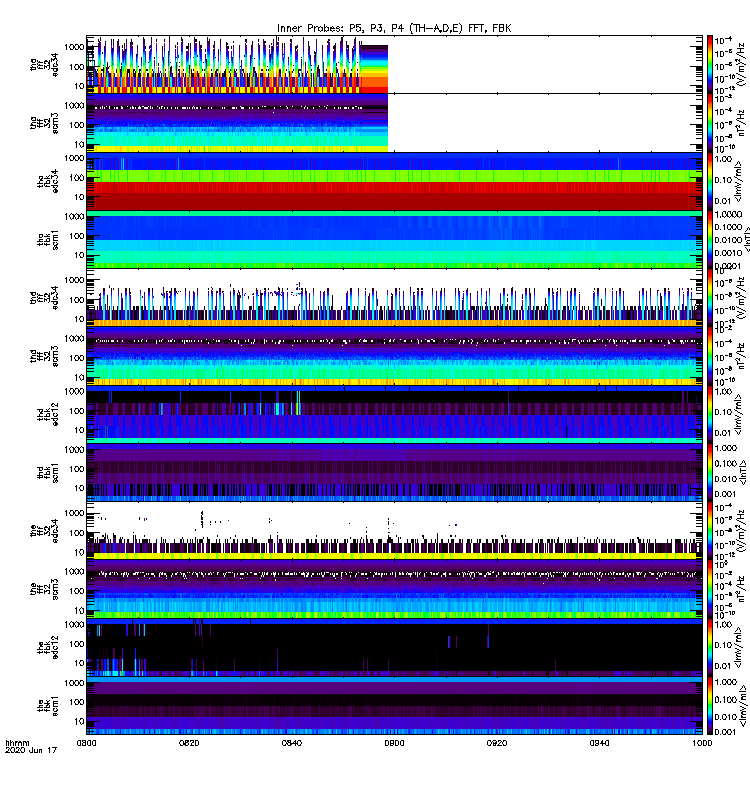Click the the fbk edc12 mostly black spectrogram
Image resolution: width=750 pixels, height=800 pixels.
(x=394, y=647)
